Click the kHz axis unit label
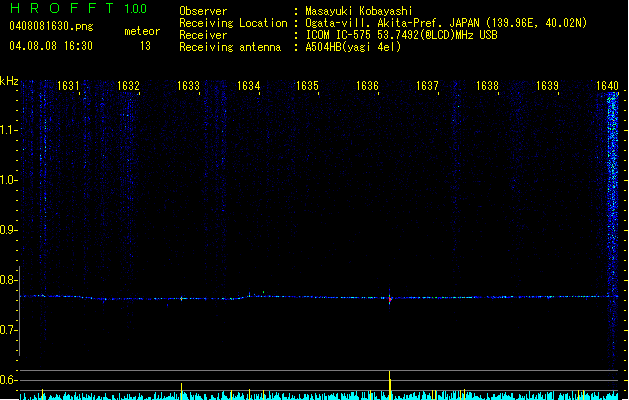The image size is (629, 400). (x=9, y=81)
